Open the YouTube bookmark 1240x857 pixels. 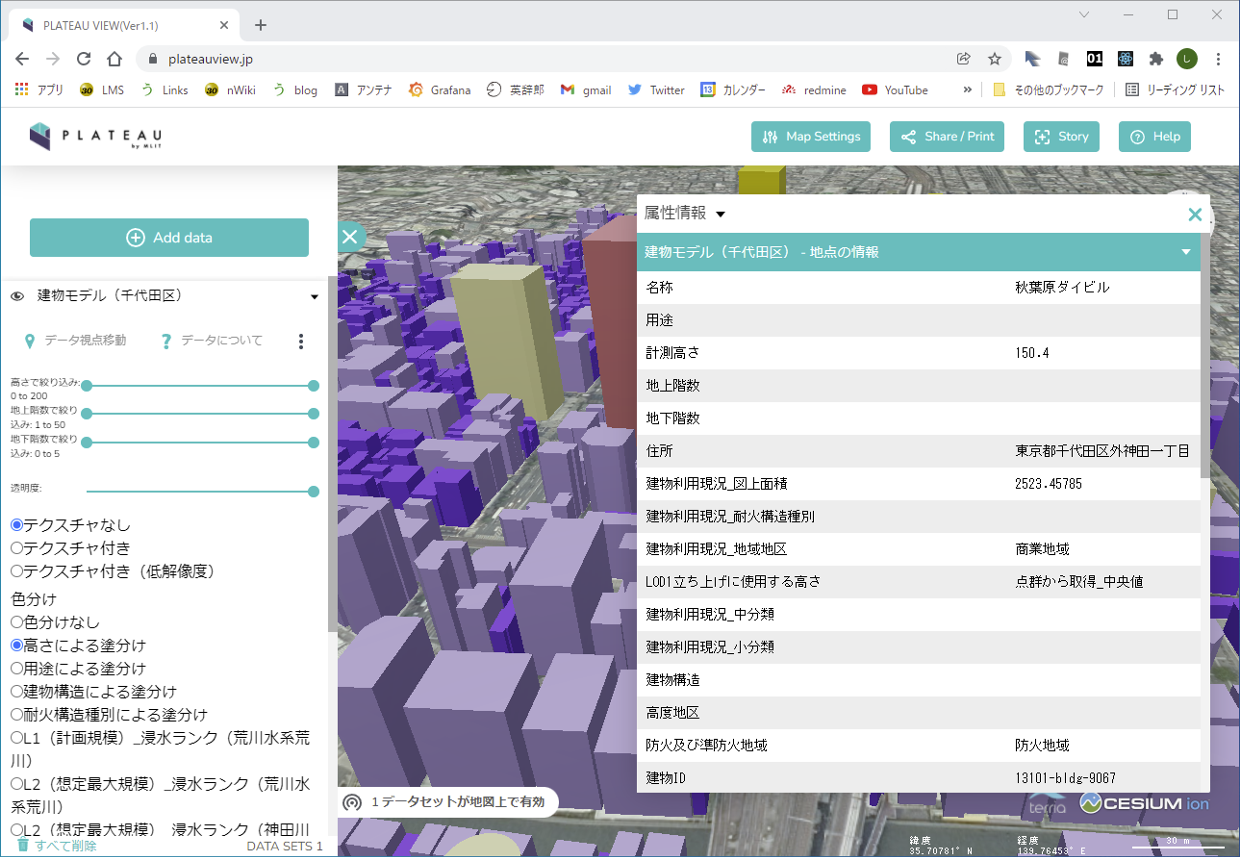895,90
